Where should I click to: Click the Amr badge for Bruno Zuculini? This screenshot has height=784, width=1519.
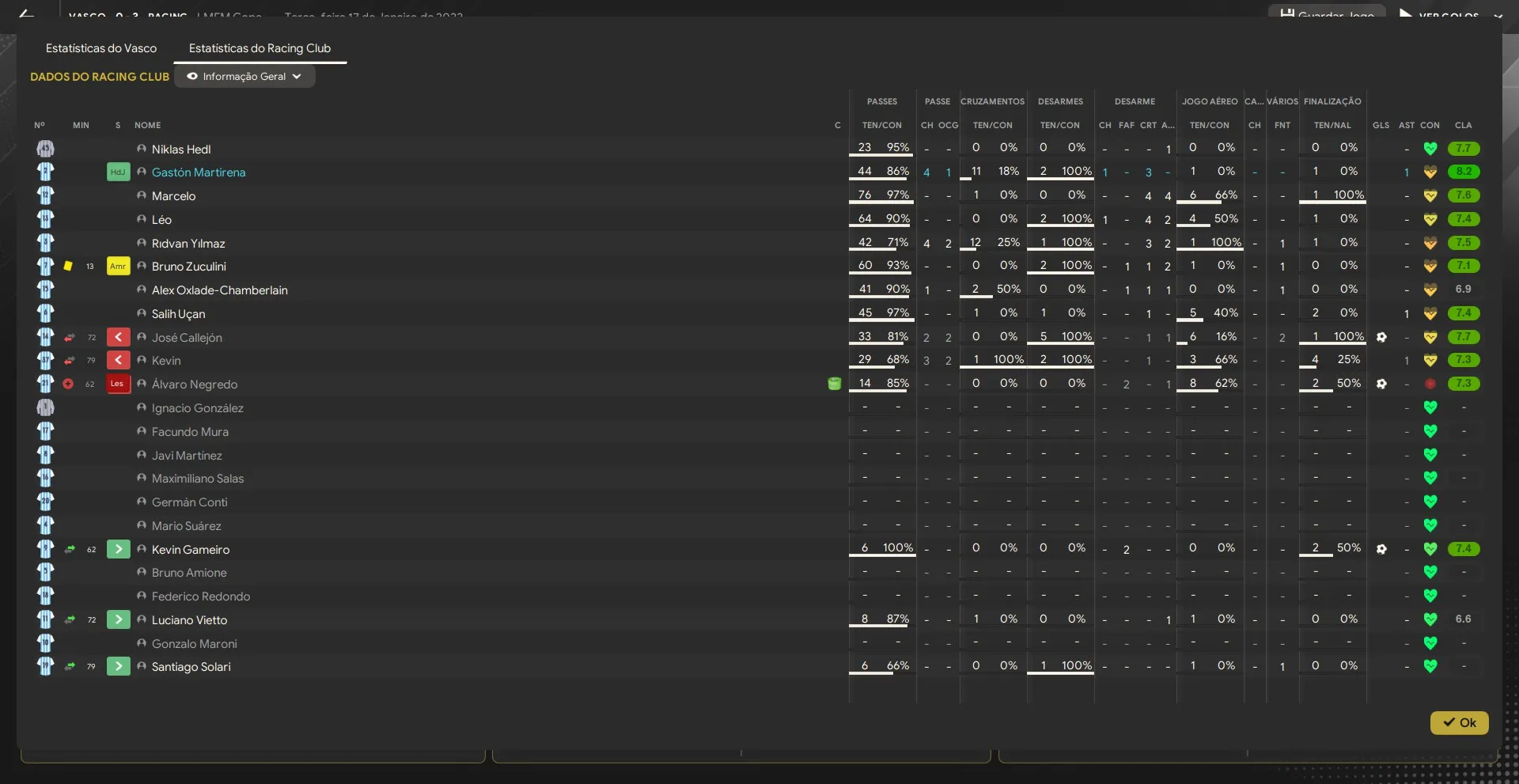pyautogui.click(x=118, y=266)
